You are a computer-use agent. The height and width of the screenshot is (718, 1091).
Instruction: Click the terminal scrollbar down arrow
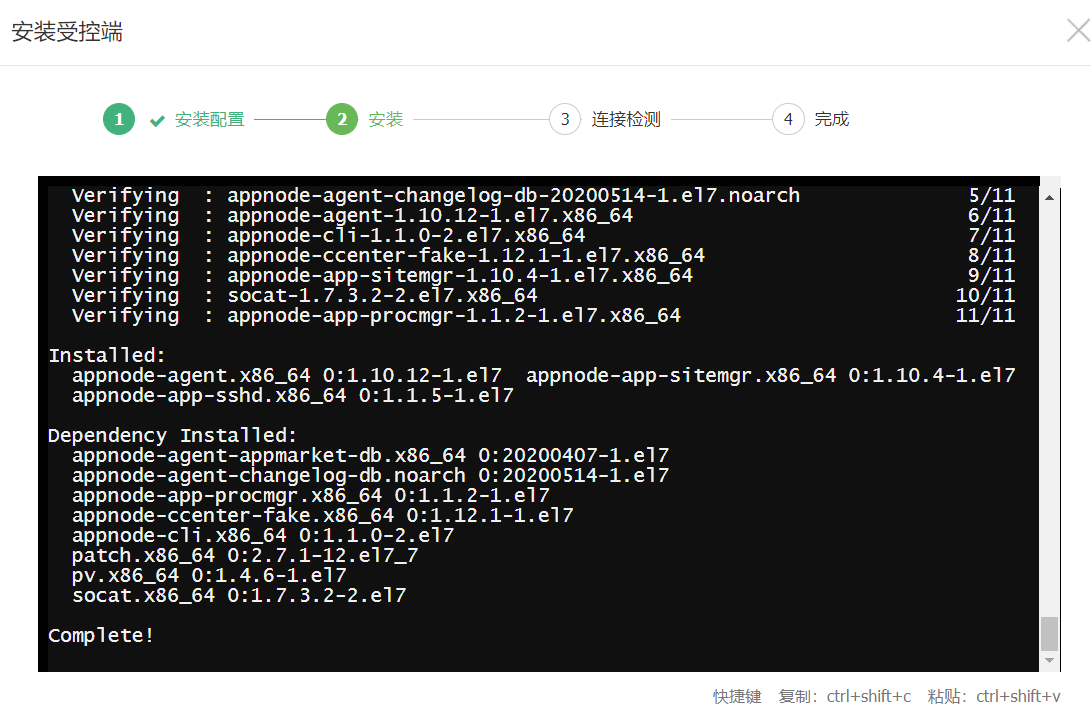coord(1049,661)
